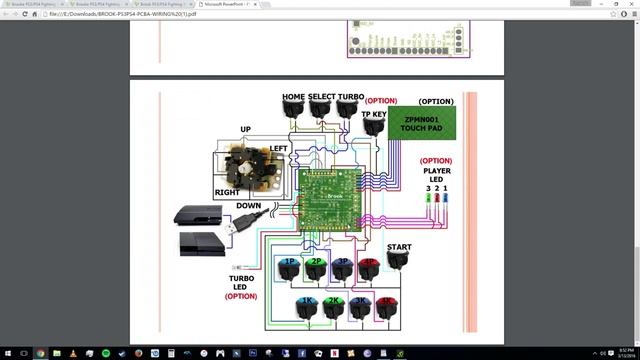
Task: Click the blue 1P button in diagram
Action: (289, 269)
